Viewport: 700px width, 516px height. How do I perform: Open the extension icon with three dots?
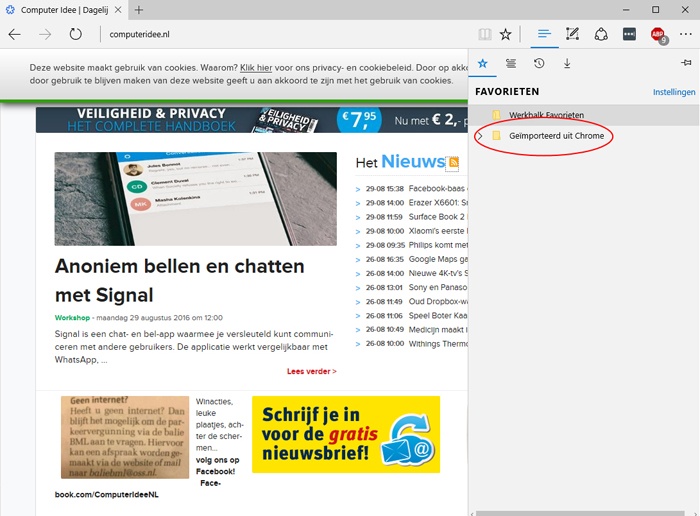click(629, 34)
